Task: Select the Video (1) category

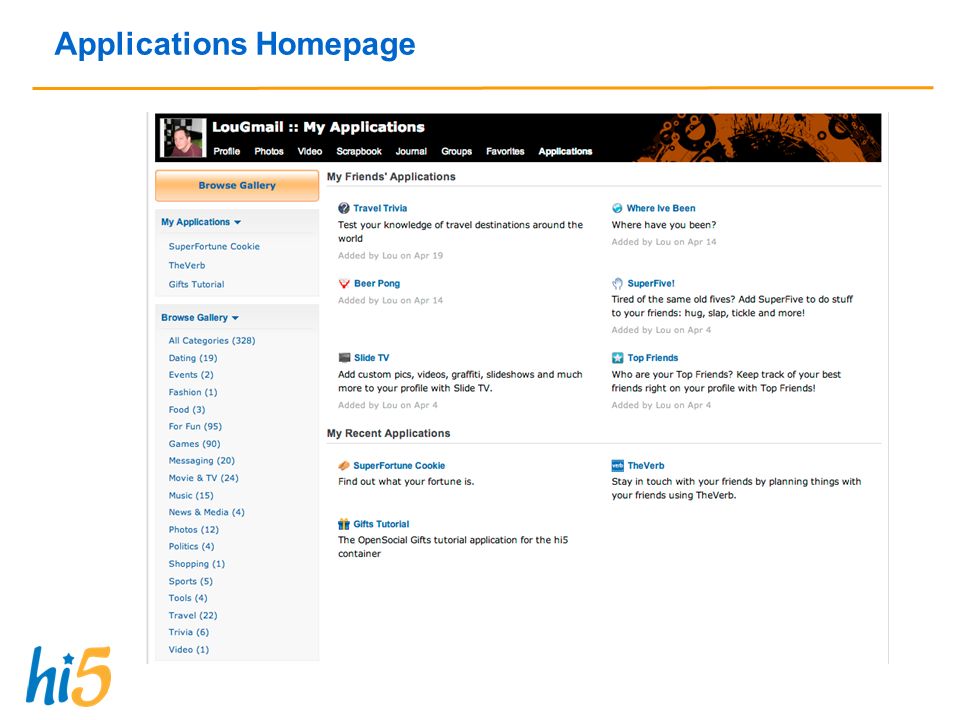Action: (x=189, y=650)
